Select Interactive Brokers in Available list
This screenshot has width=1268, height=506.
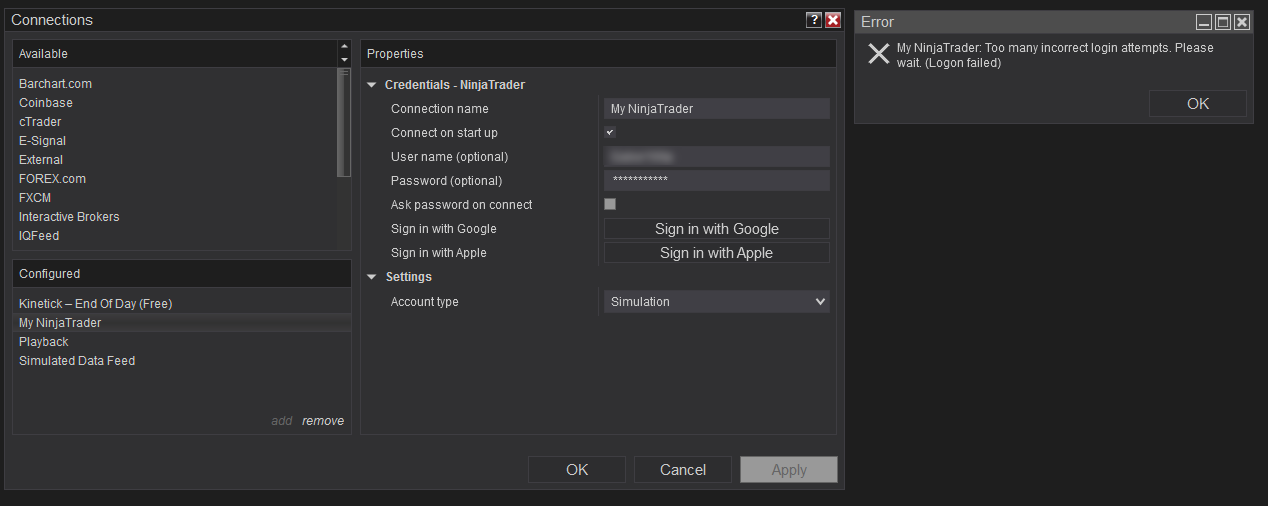coord(69,217)
